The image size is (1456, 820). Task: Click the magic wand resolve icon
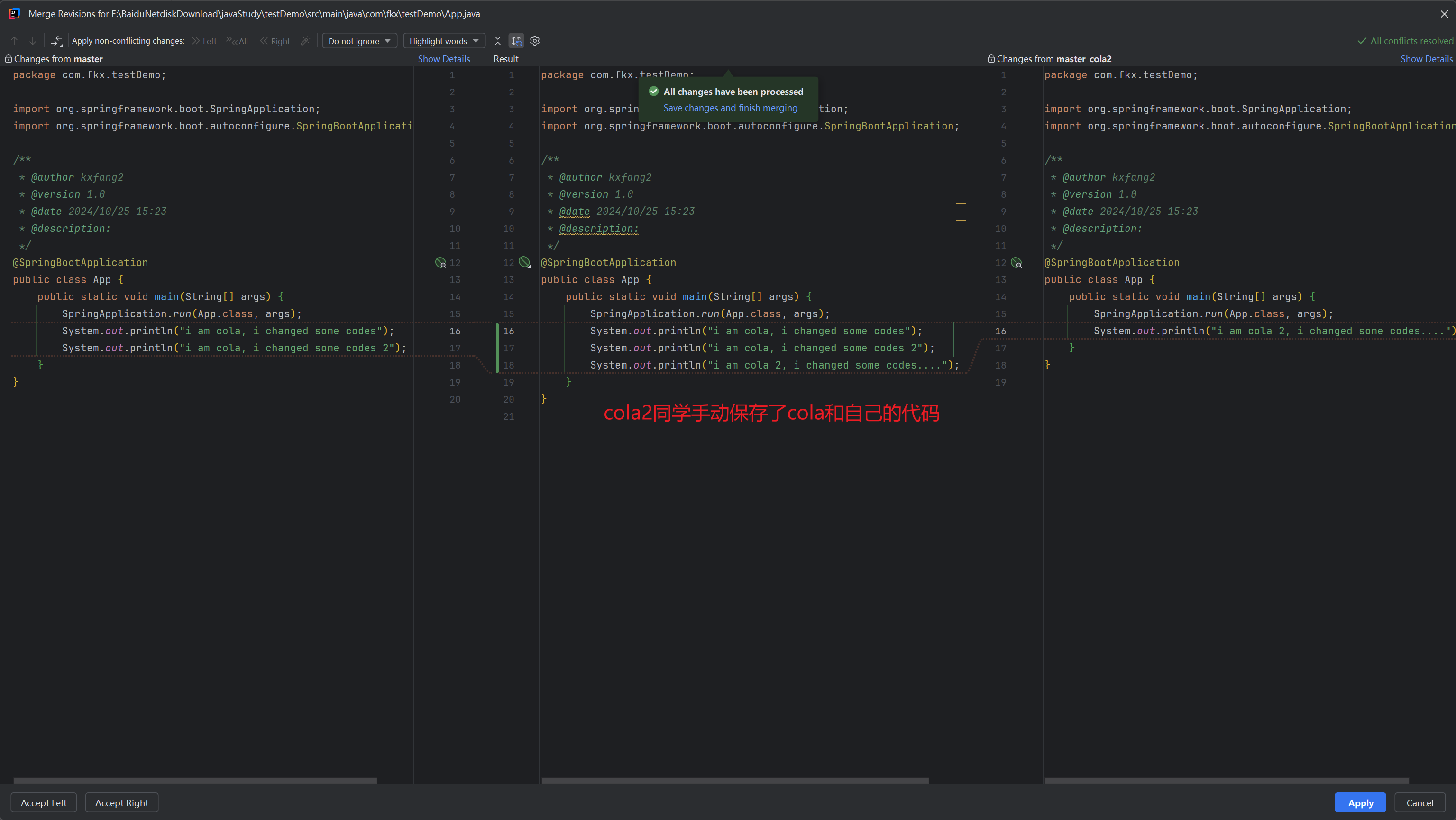tap(305, 41)
